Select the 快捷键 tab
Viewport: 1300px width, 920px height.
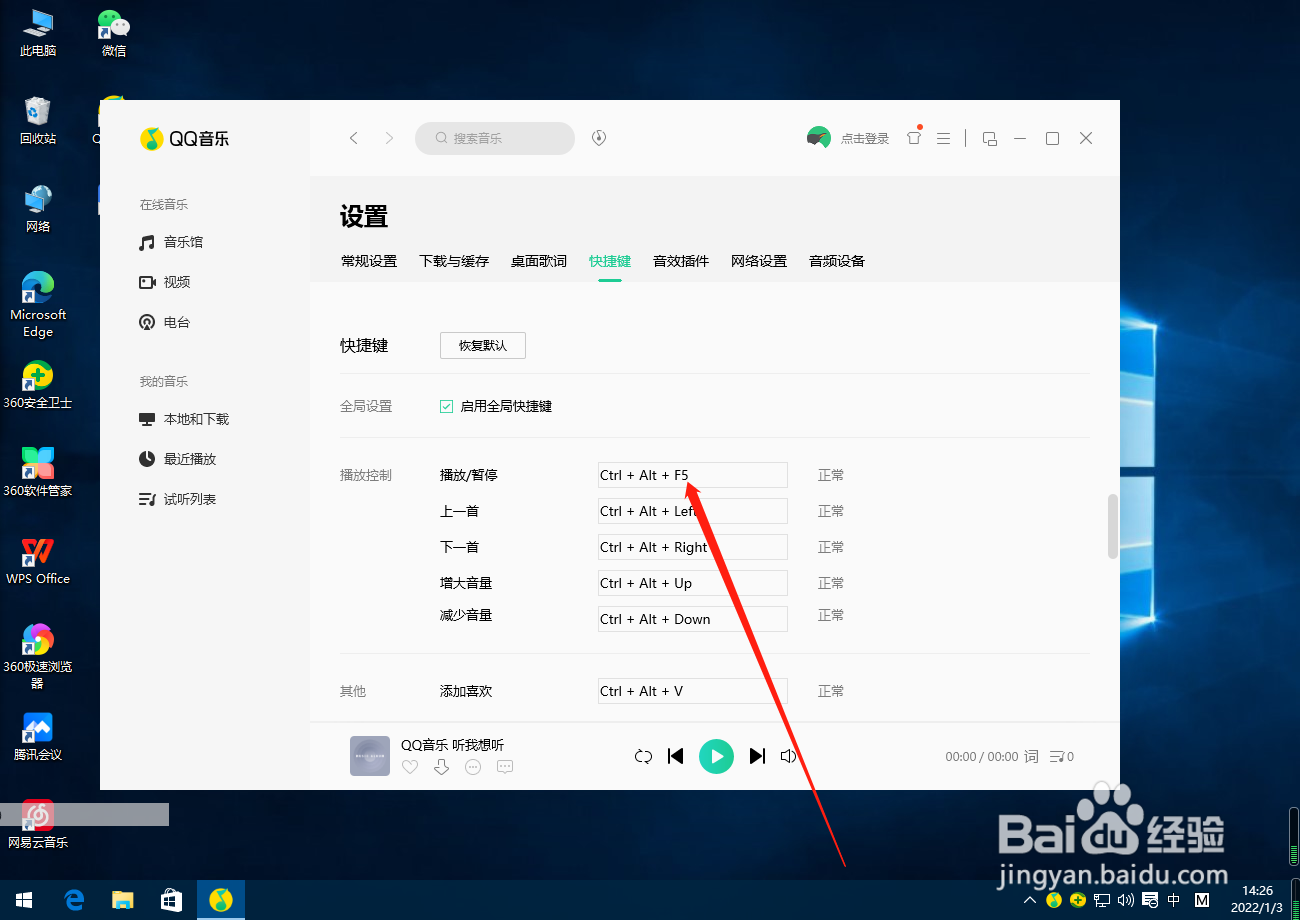(x=610, y=261)
